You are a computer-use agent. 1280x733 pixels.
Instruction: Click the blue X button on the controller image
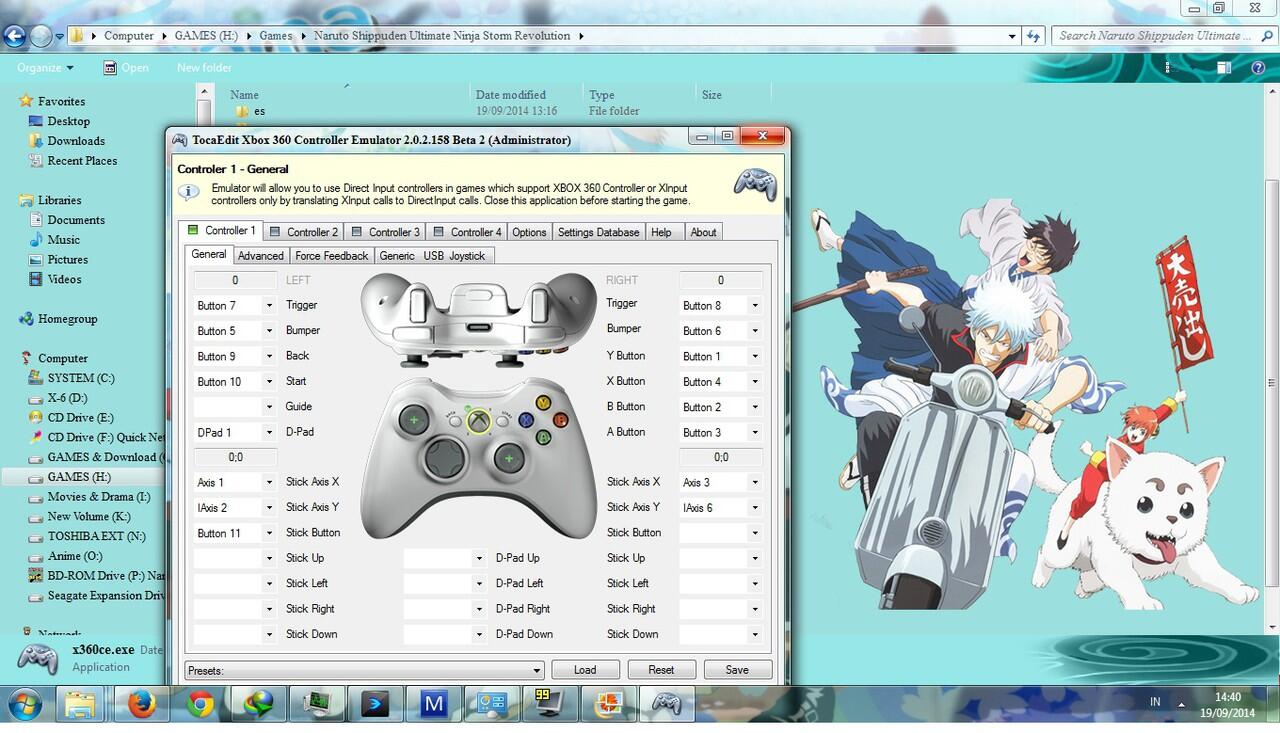(526, 421)
